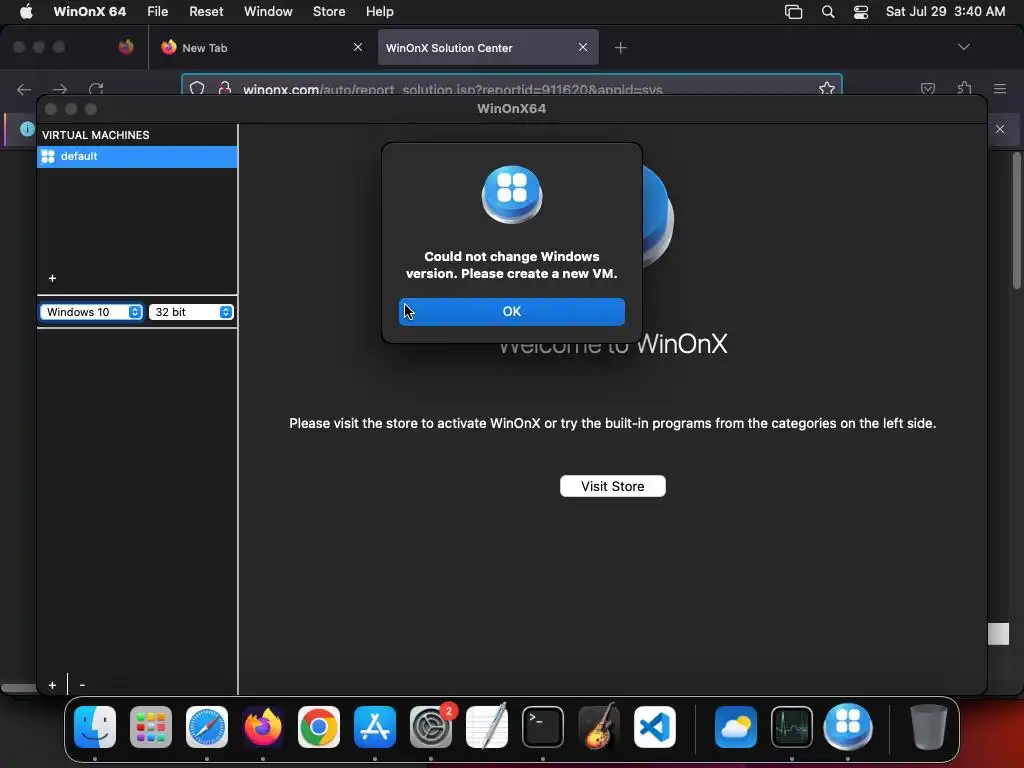
Task: Open Activity Monitor from the Dock
Action: point(792,727)
